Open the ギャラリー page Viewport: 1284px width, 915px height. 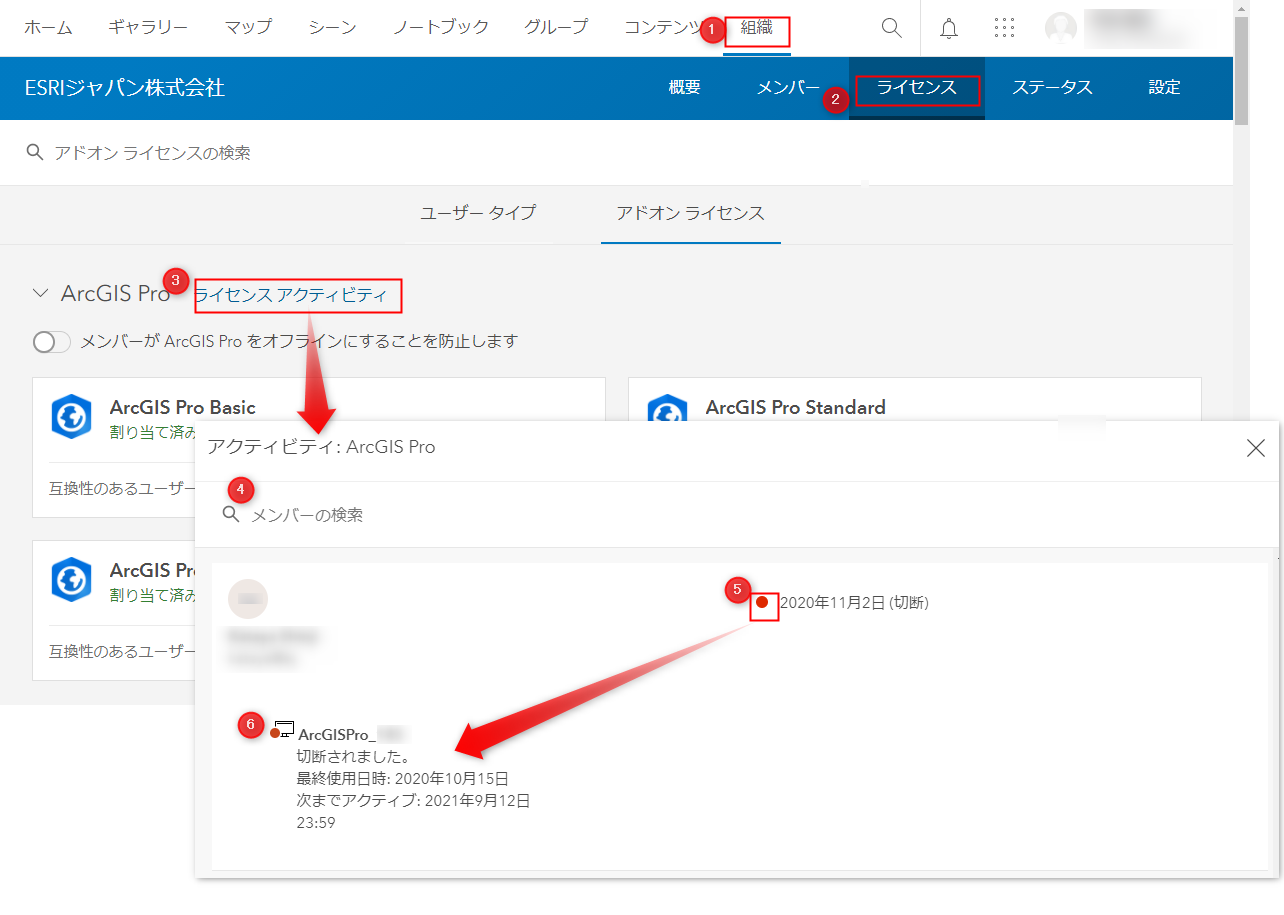pos(148,27)
